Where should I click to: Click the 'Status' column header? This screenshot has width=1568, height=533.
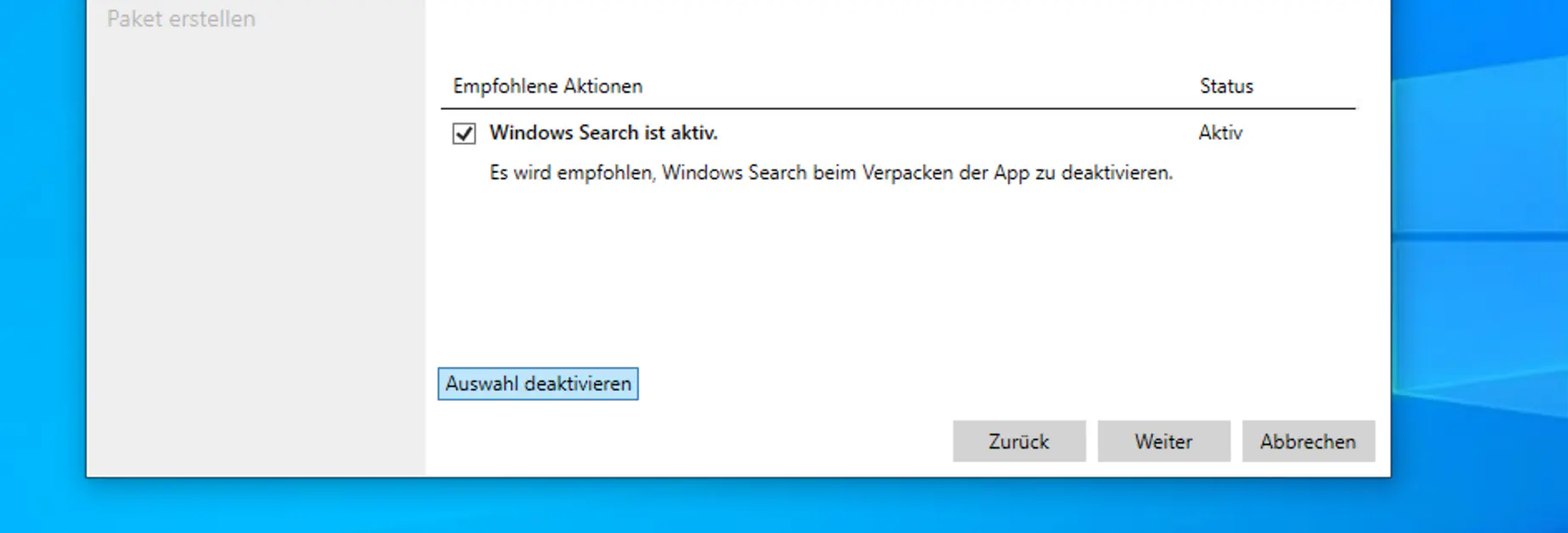tap(1226, 86)
